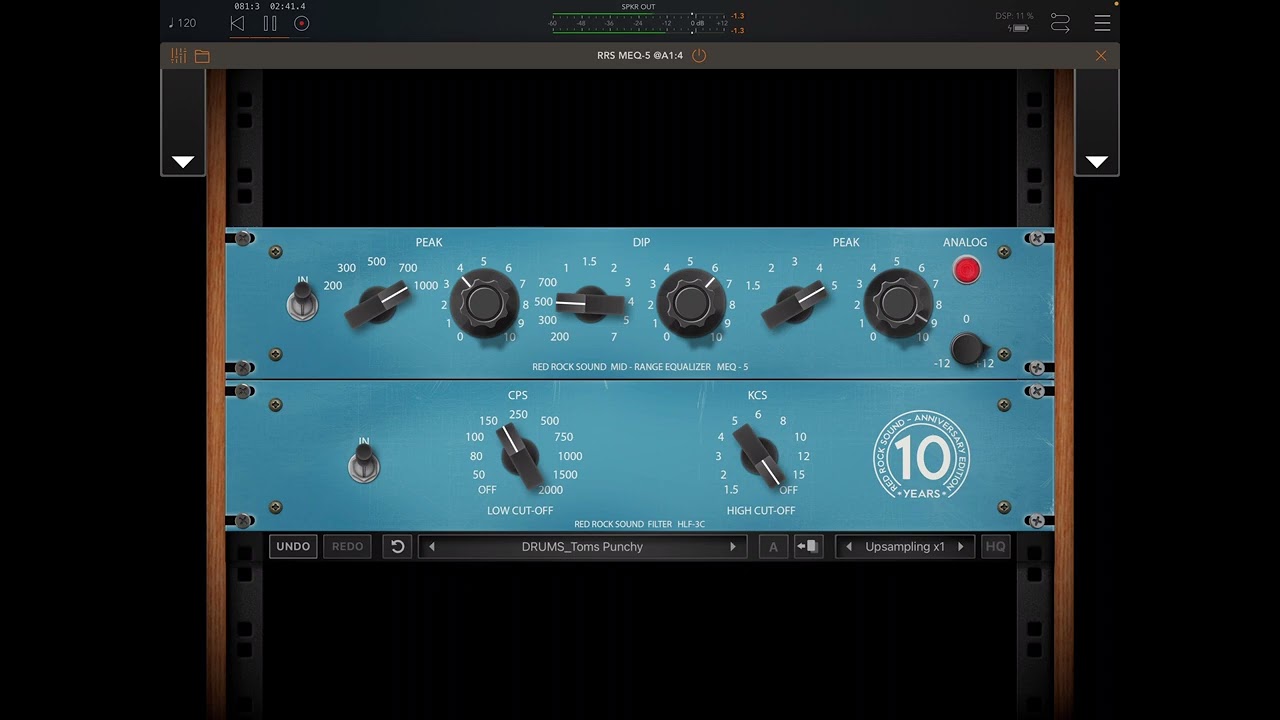Go to previous preset with left arrow

(x=432, y=547)
